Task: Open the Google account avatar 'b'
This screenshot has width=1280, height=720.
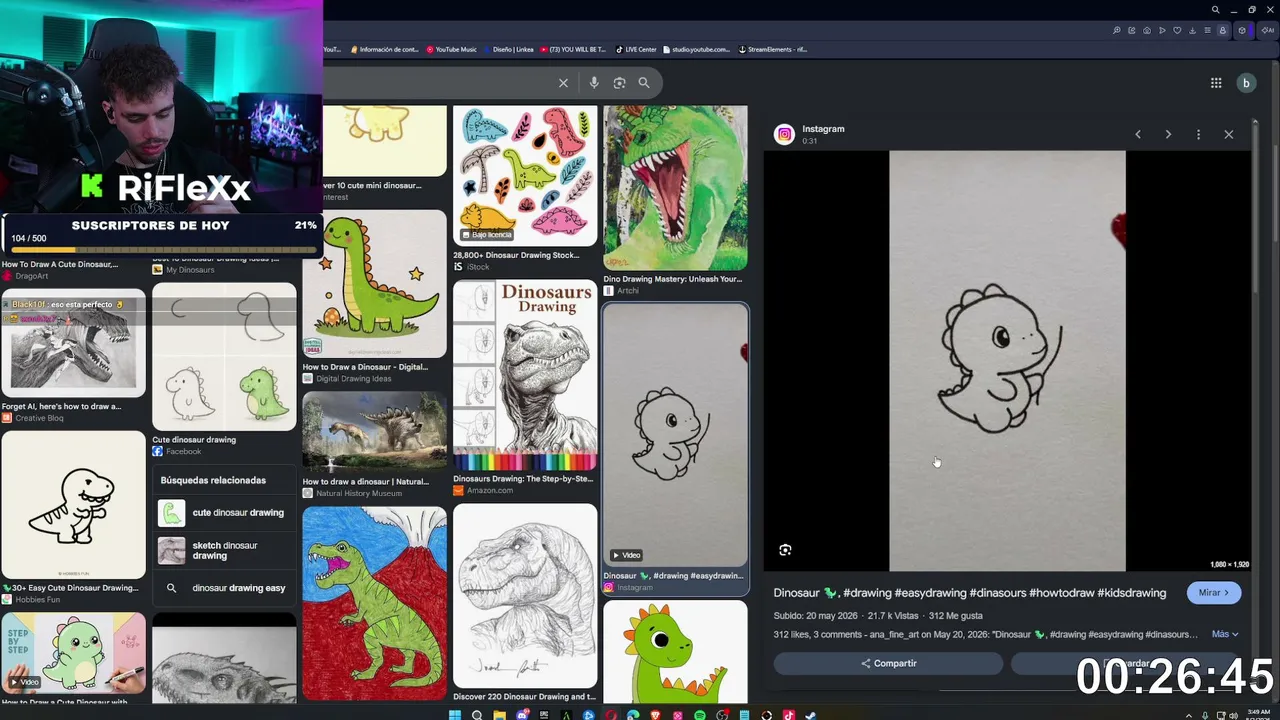Action: point(1246,83)
